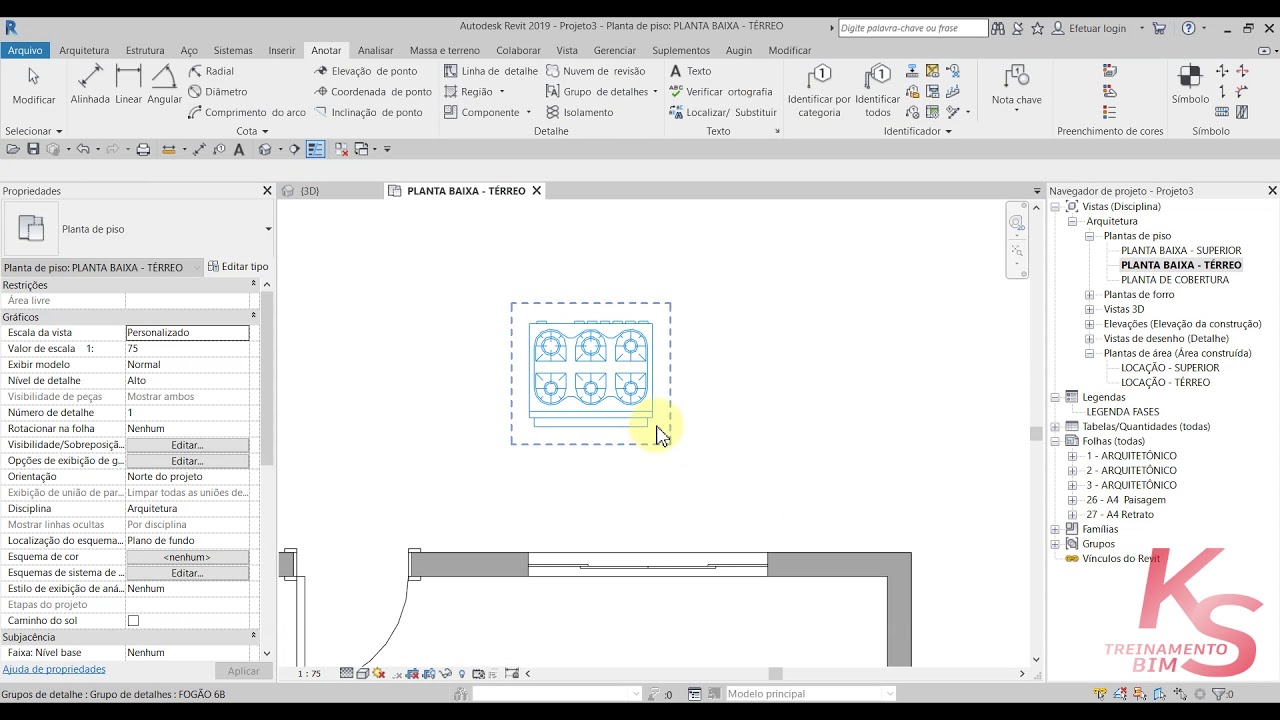Run Verificar ortografia
Viewport: 1280px width, 720px height.
coord(721,92)
